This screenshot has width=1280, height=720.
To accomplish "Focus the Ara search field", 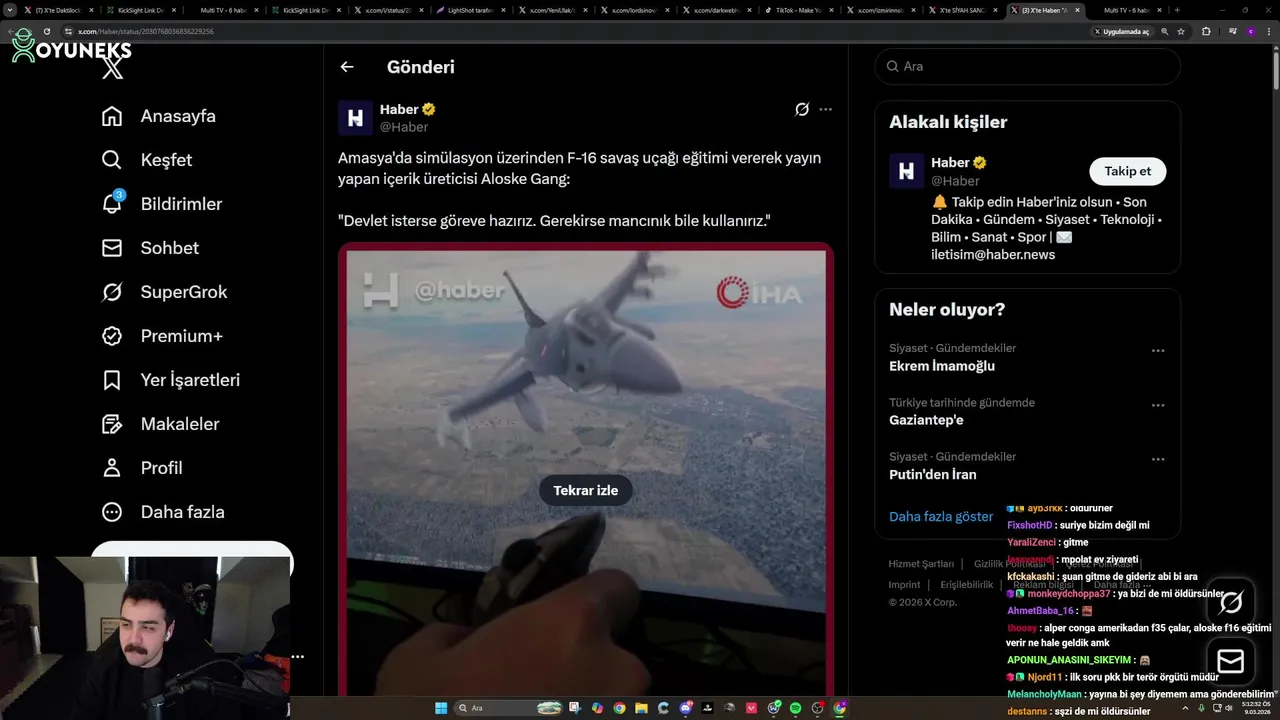I will [x=1027, y=66].
